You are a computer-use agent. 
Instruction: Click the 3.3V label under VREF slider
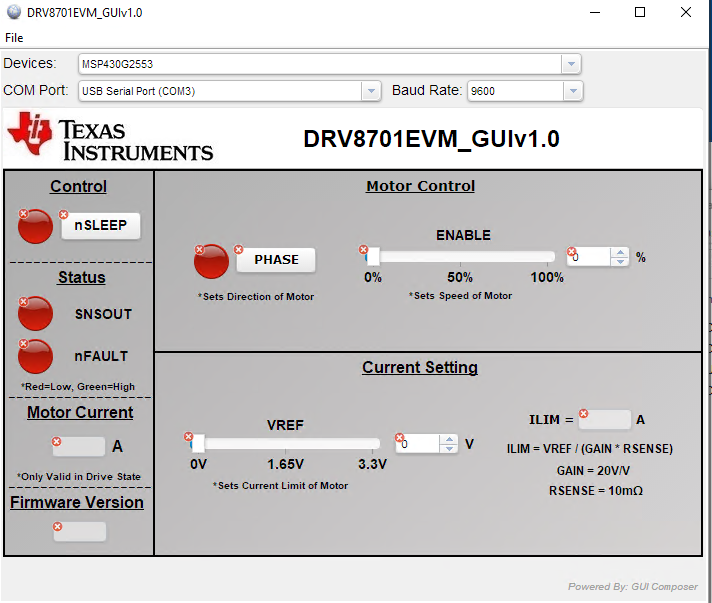[372, 464]
